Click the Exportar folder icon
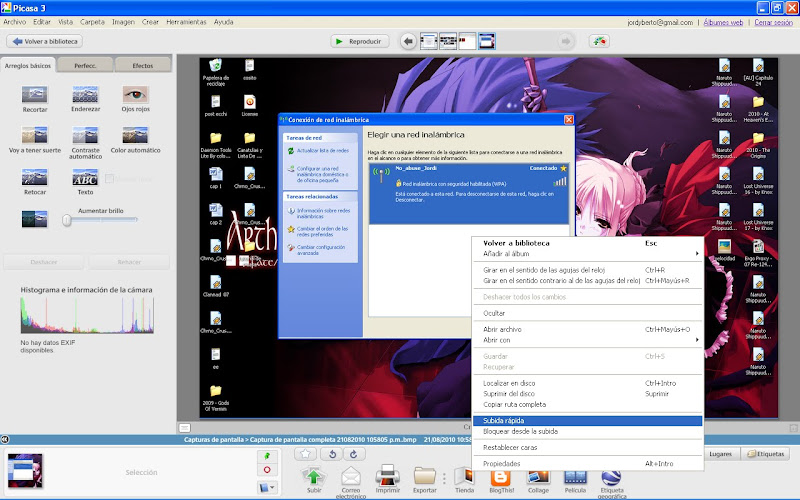The width and height of the screenshot is (800, 500). tap(424, 477)
